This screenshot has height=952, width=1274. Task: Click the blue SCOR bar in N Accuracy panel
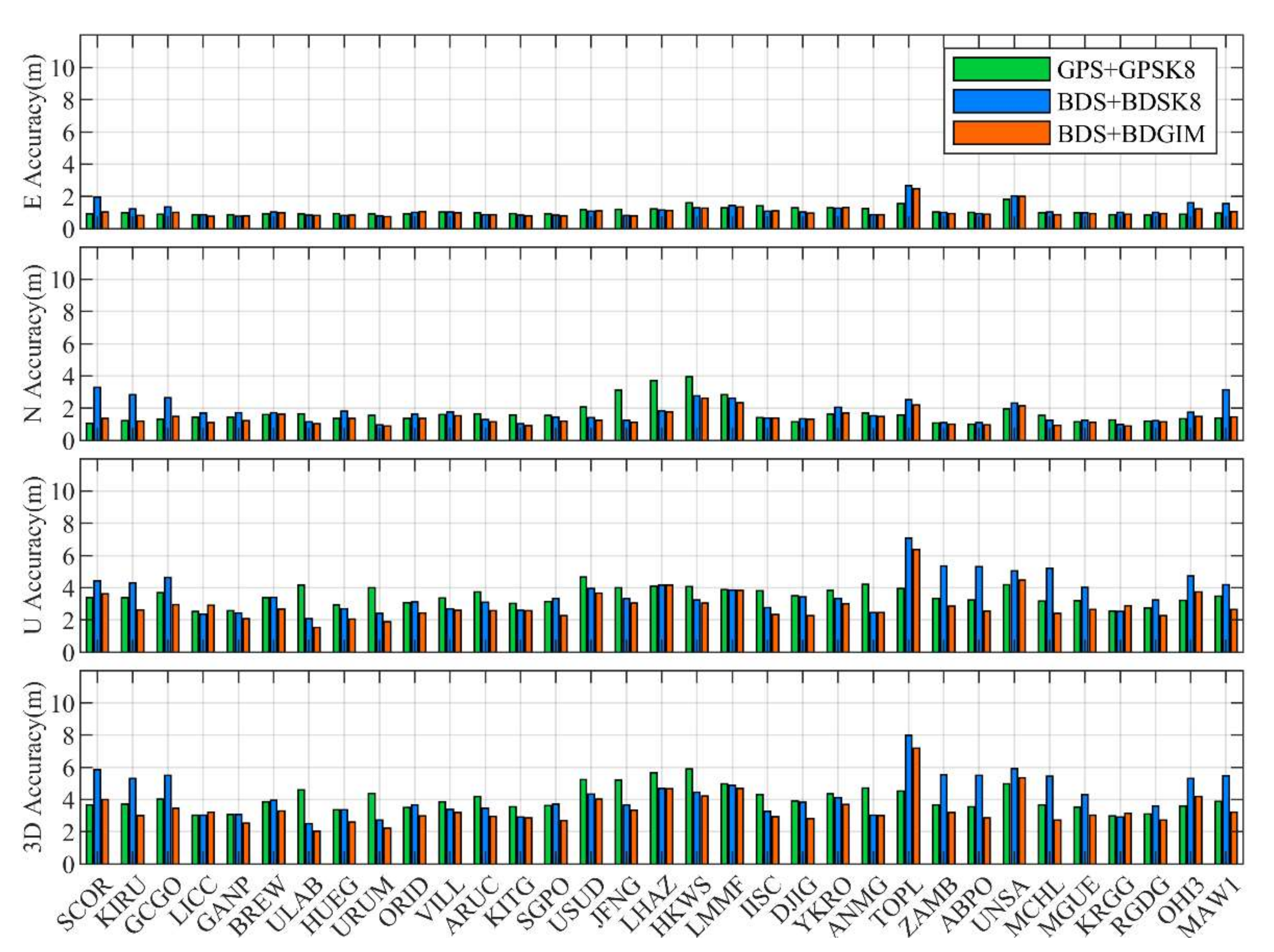coord(97,413)
